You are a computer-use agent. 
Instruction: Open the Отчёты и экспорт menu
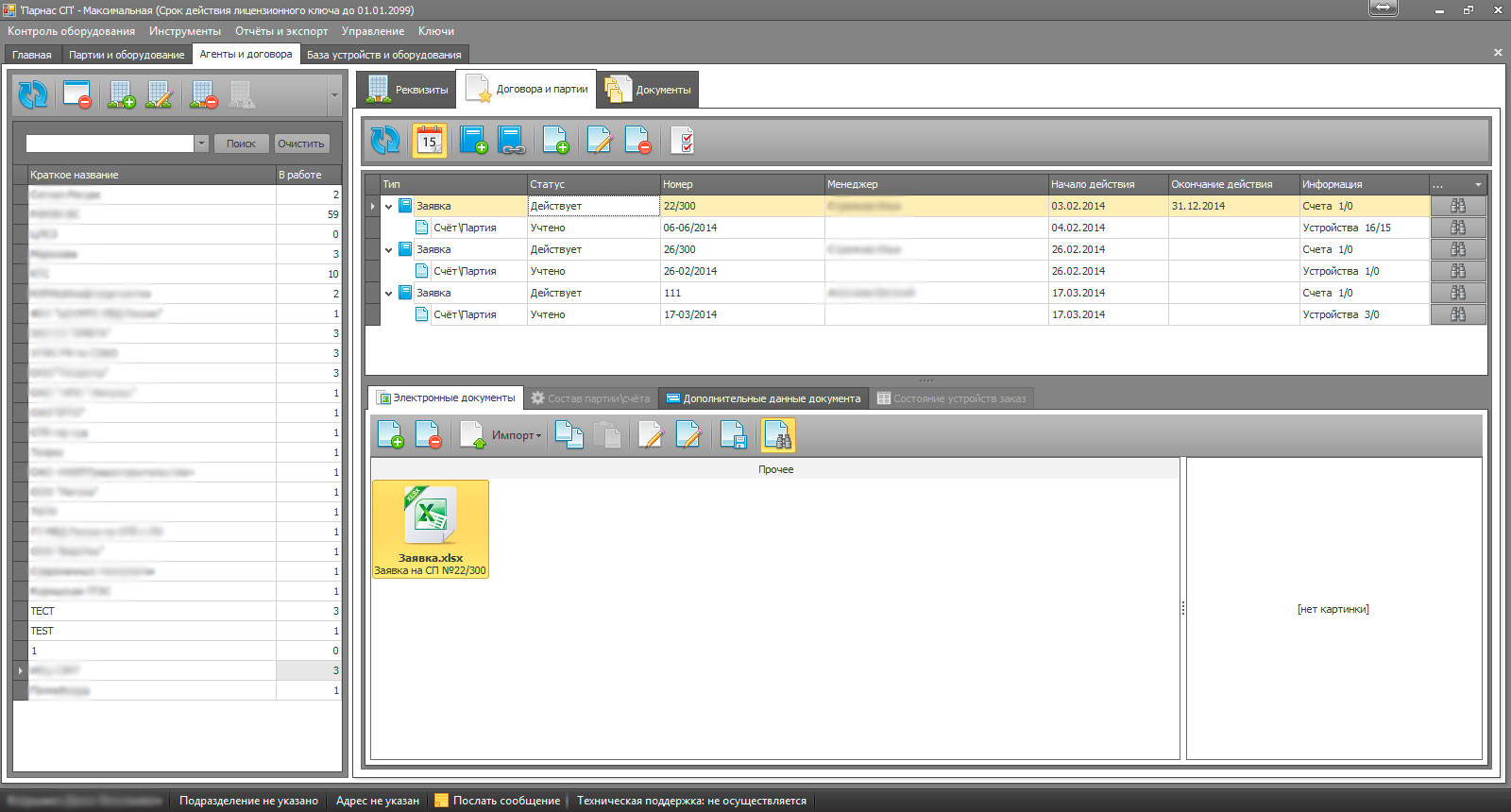(x=281, y=31)
